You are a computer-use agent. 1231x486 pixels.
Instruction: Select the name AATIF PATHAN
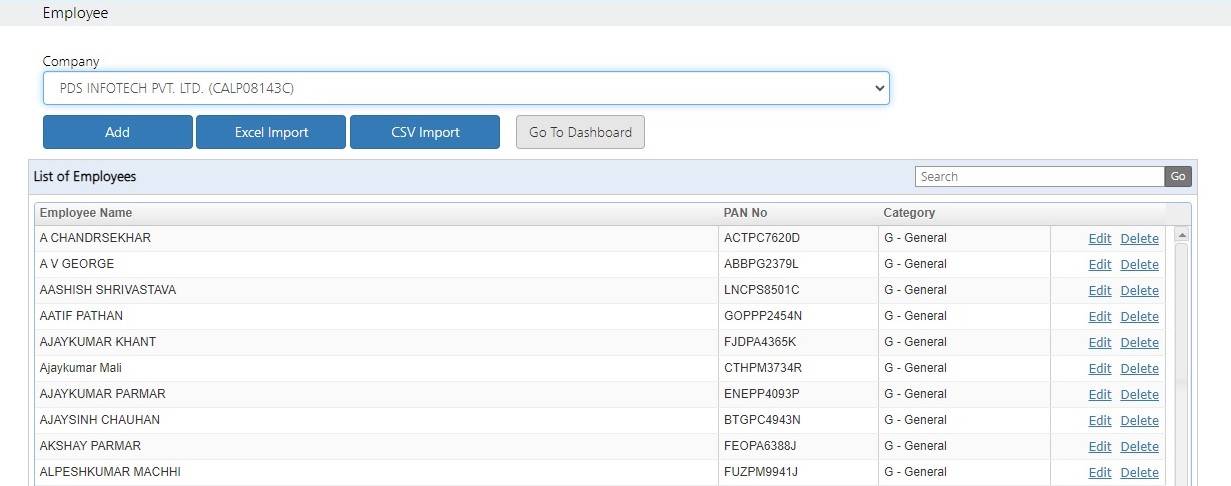click(x=82, y=316)
